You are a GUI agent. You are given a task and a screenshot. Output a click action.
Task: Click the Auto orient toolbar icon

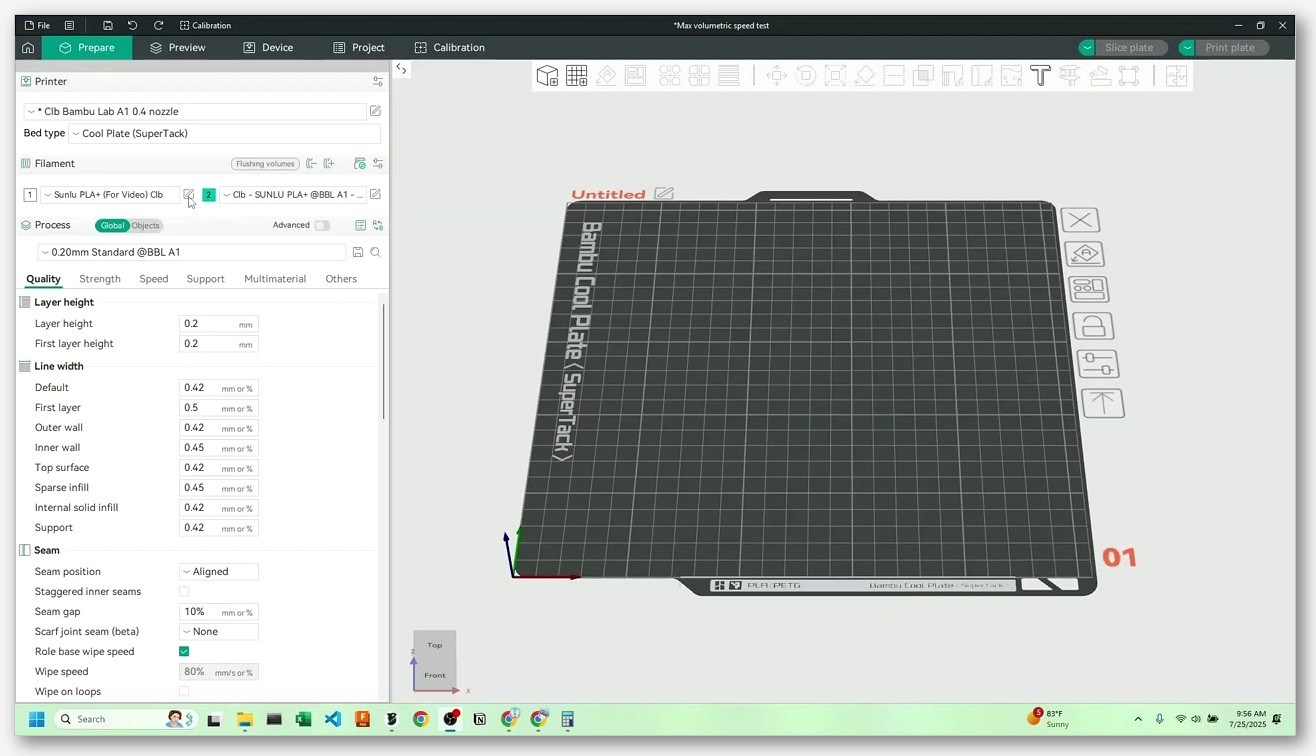point(606,76)
